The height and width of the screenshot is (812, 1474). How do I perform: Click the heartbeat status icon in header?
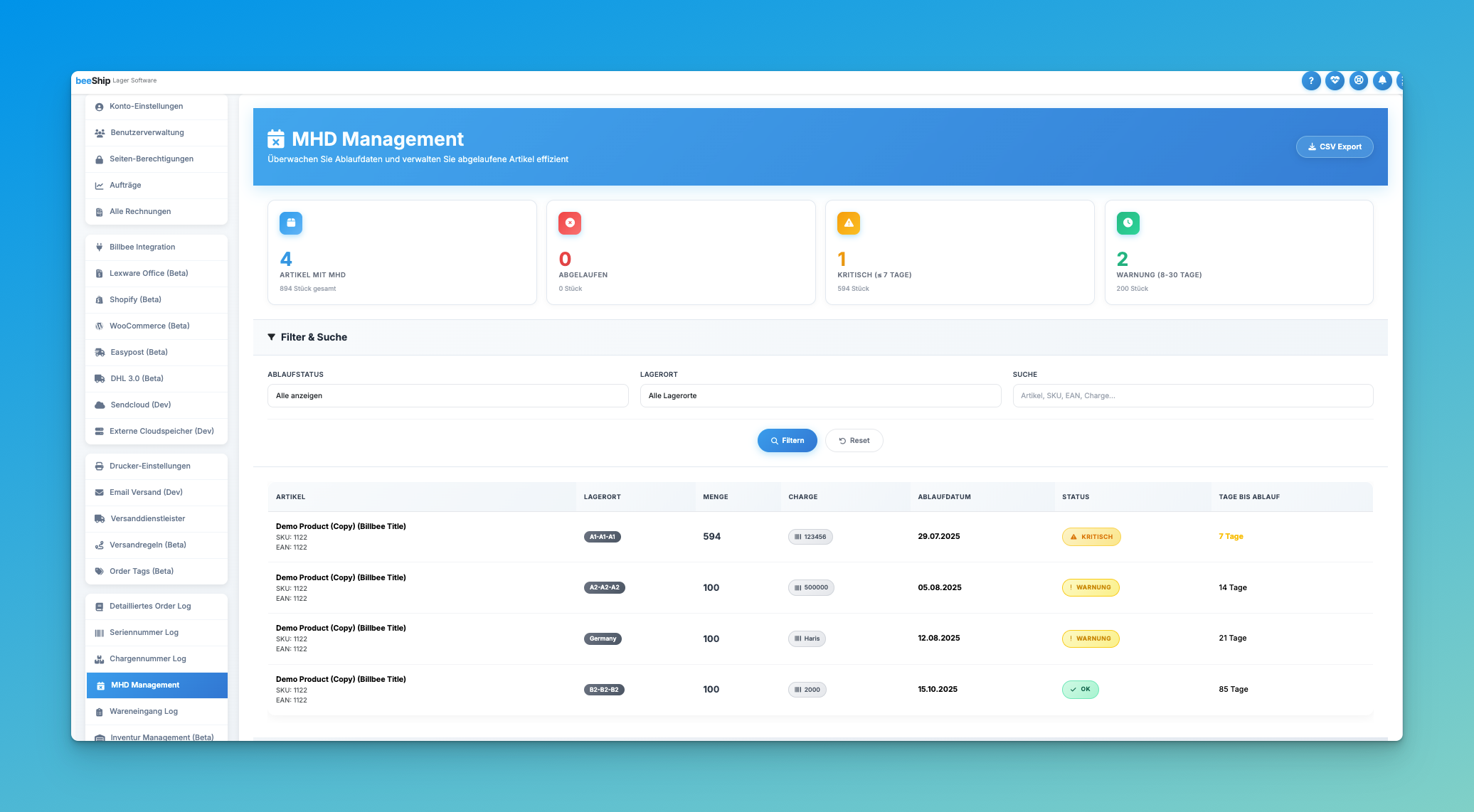click(1335, 81)
